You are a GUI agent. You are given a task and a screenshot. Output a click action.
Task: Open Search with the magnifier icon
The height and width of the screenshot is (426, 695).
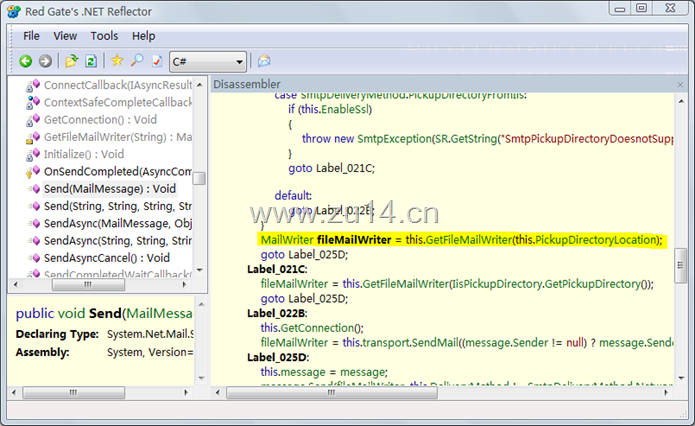(136, 61)
